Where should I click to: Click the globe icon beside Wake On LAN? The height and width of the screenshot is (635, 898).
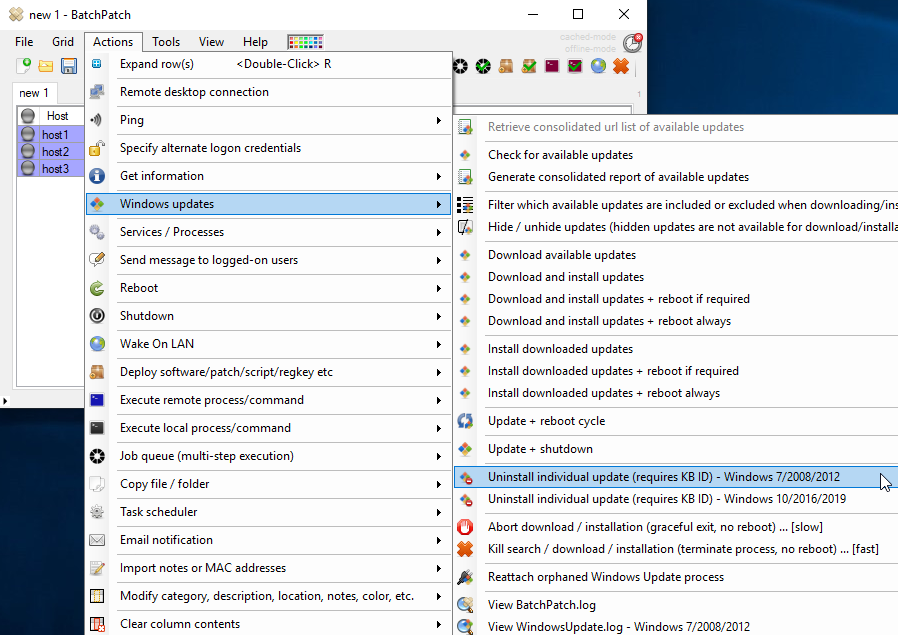click(97, 344)
